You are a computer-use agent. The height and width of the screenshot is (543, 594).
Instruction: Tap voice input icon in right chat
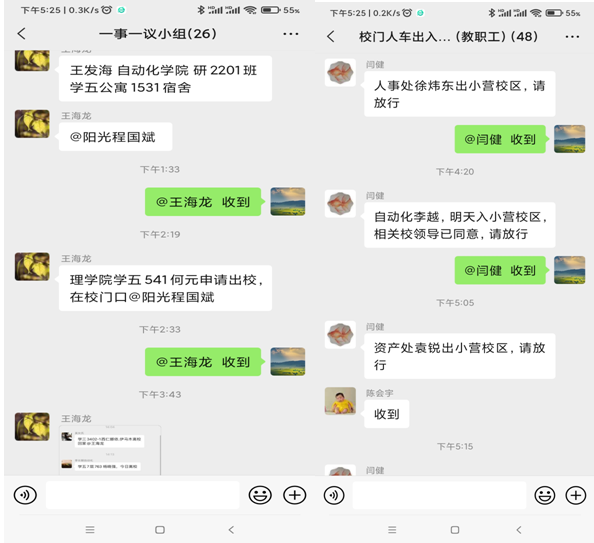pyautogui.click(x=334, y=495)
